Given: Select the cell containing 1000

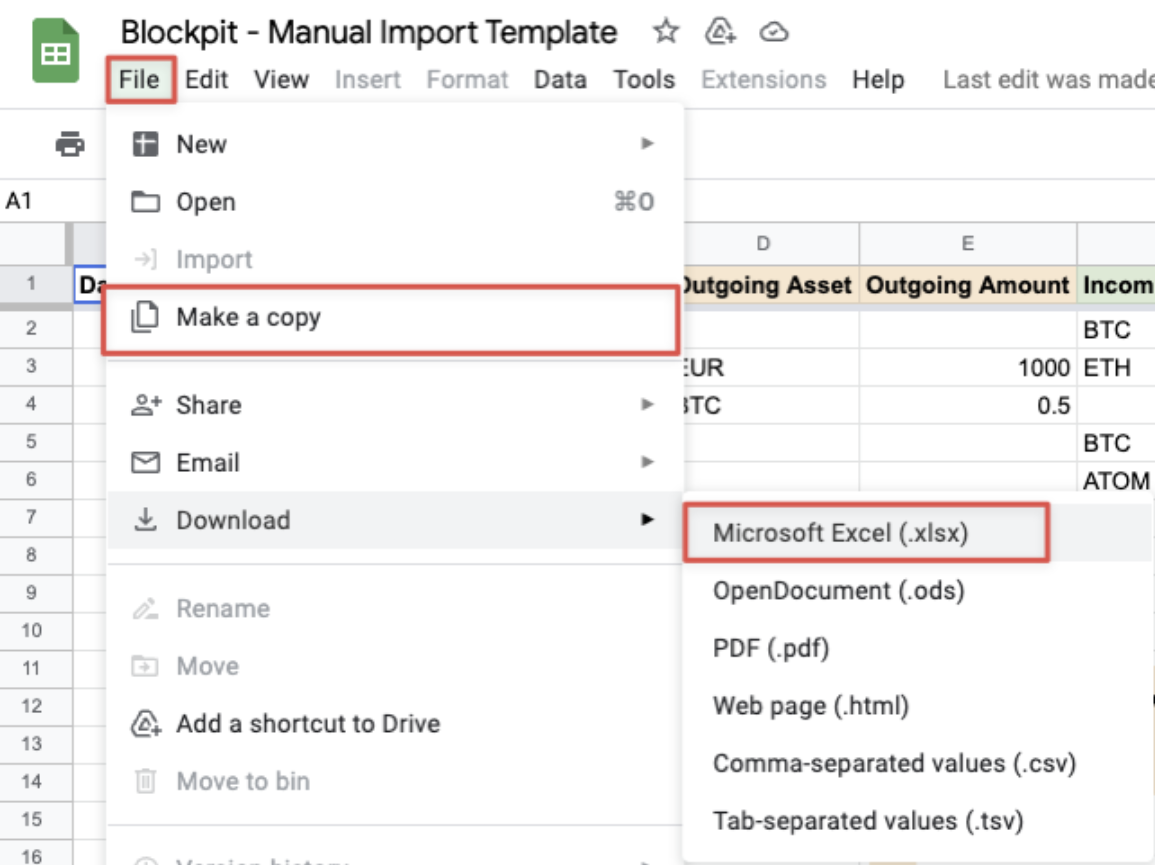Looking at the screenshot, I should click(967, 367).
